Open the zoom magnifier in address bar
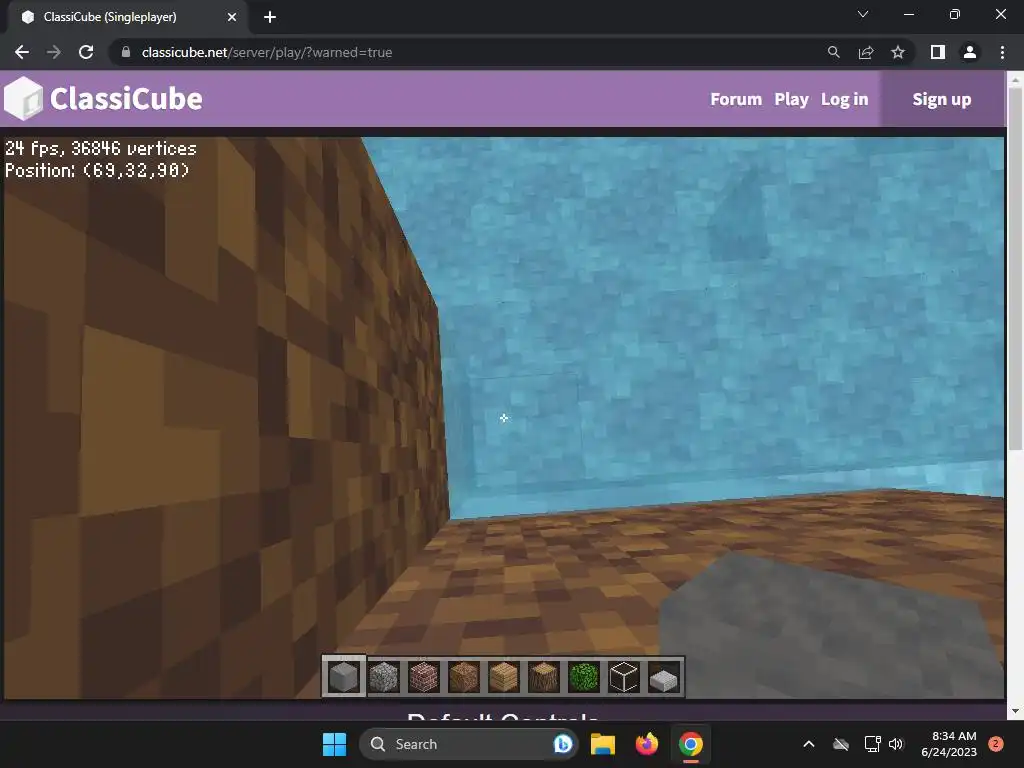This screenshot has height=768, width=1024. pos(833,52)
